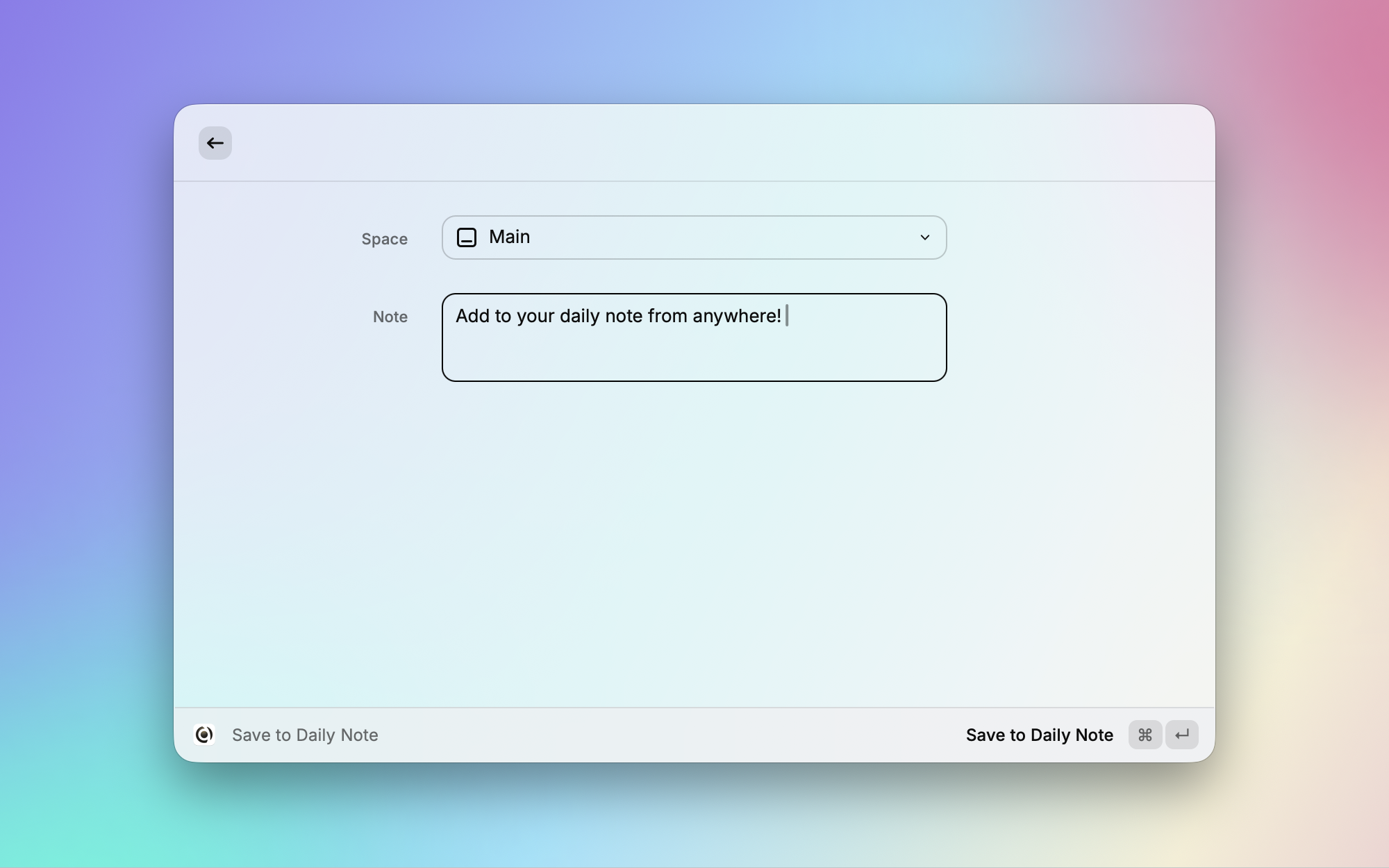Image resolution: width=1389 pixels, height=868 pixels.
Task: Click the Note field label
Action: point(390,317)
